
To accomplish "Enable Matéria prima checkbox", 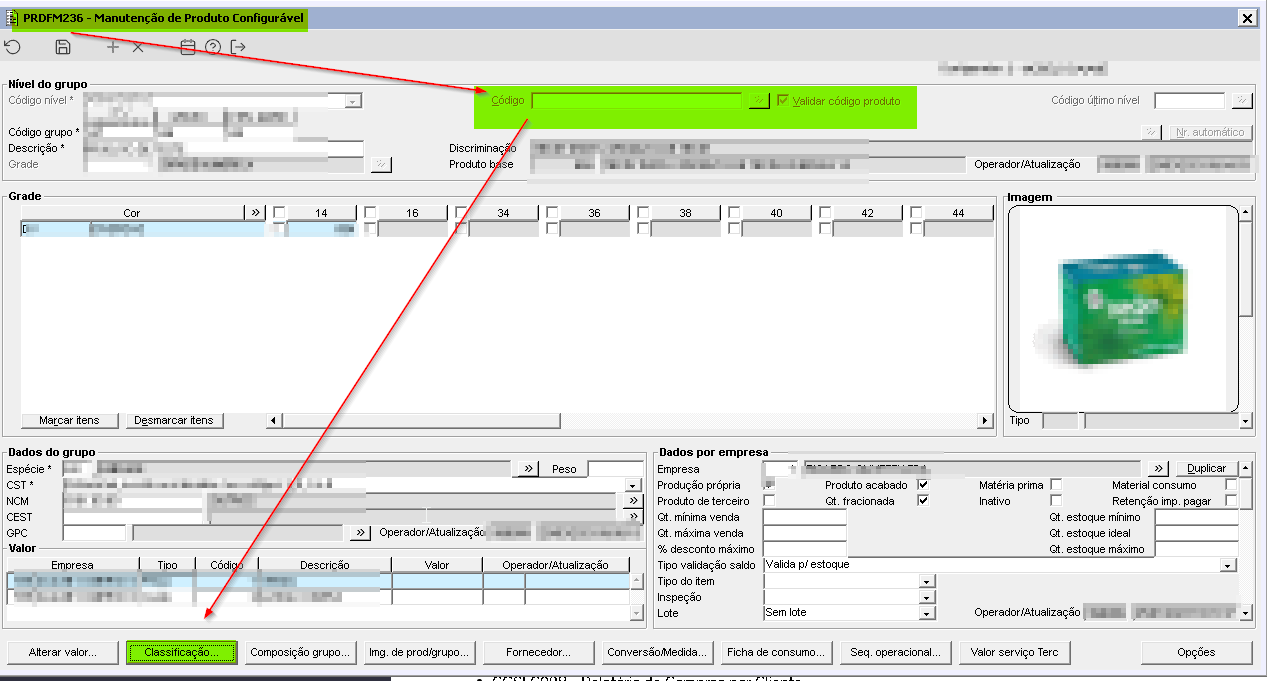I will point(1056,485).
